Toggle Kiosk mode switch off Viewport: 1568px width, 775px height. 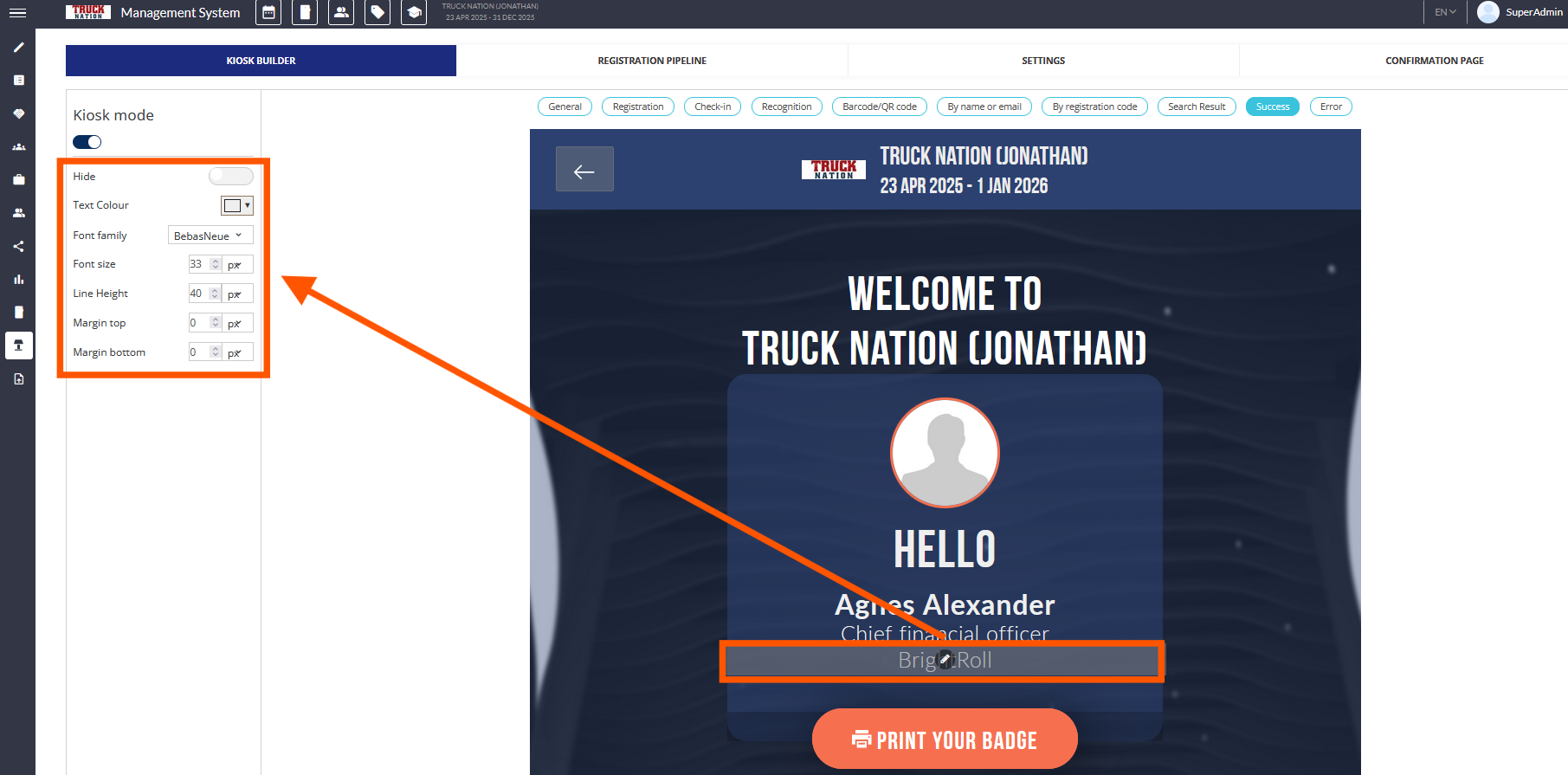point(87,142)
